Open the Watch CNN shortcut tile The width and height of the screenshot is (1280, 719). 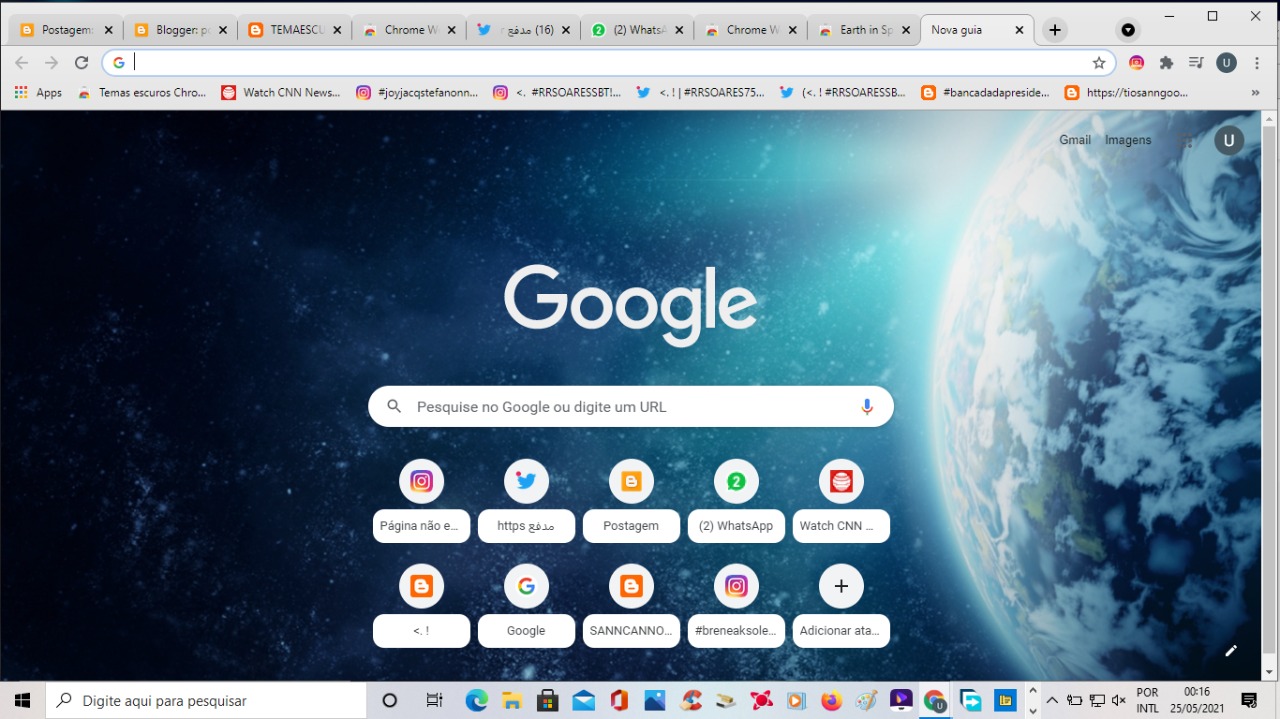pos(841,501)
